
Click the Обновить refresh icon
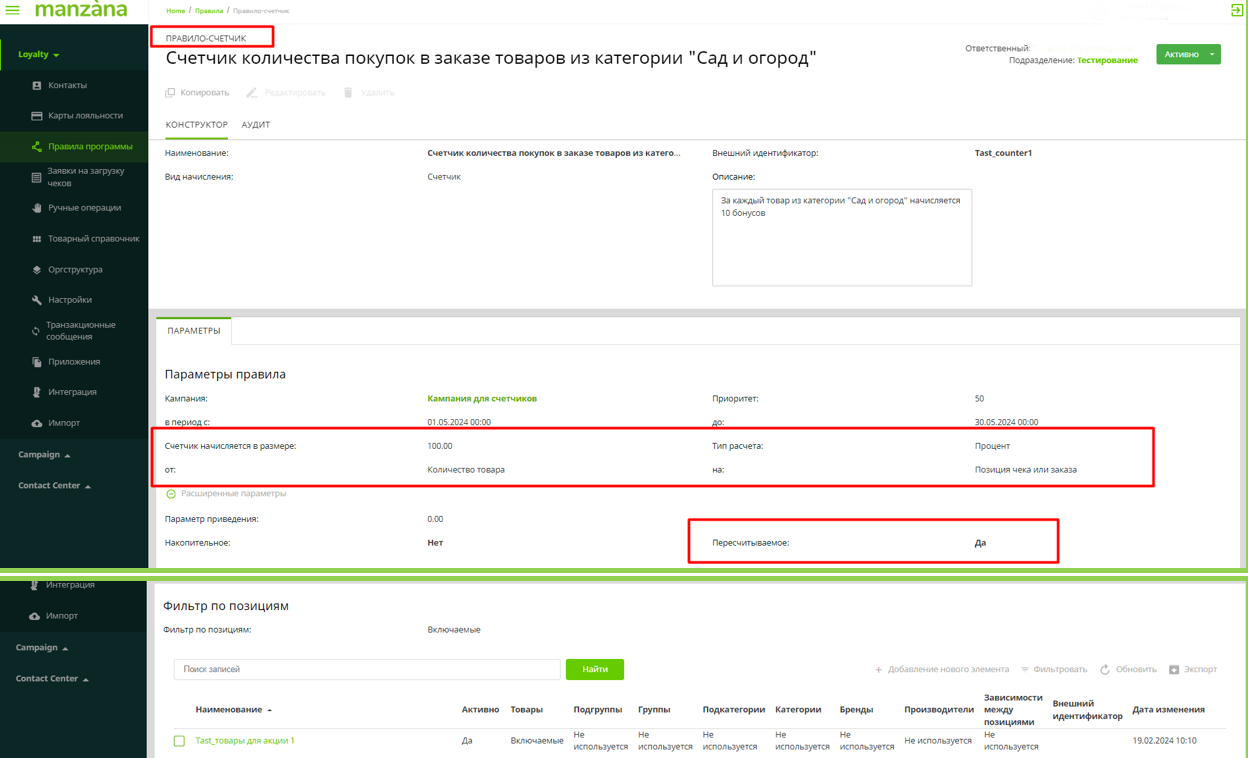tap(1105, 670)
